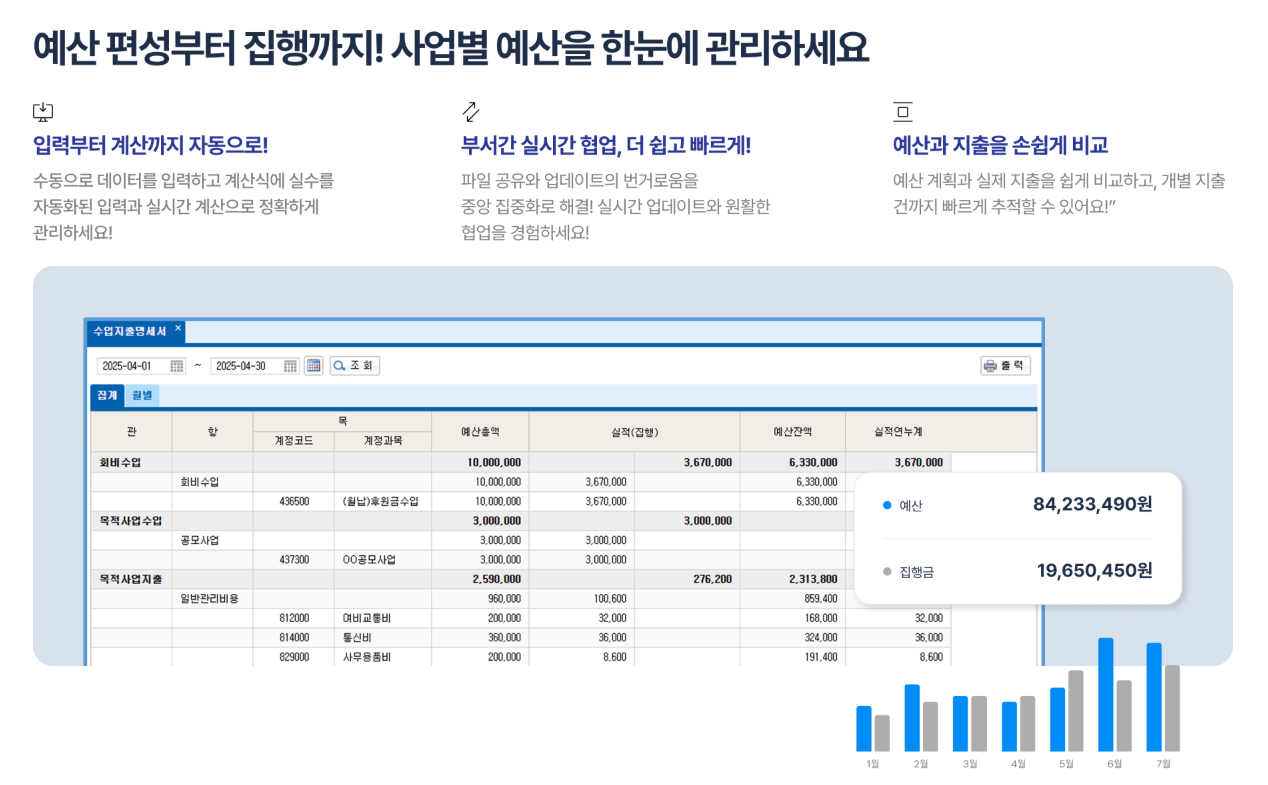The image size is (1268, 785).
Task: Click the 출력 print button
Action: [1005, 366]
